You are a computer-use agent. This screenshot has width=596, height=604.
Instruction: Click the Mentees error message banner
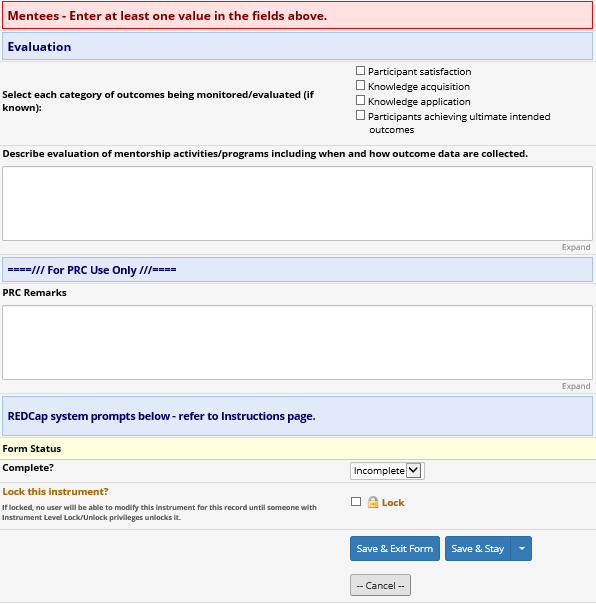coord(297,15)
